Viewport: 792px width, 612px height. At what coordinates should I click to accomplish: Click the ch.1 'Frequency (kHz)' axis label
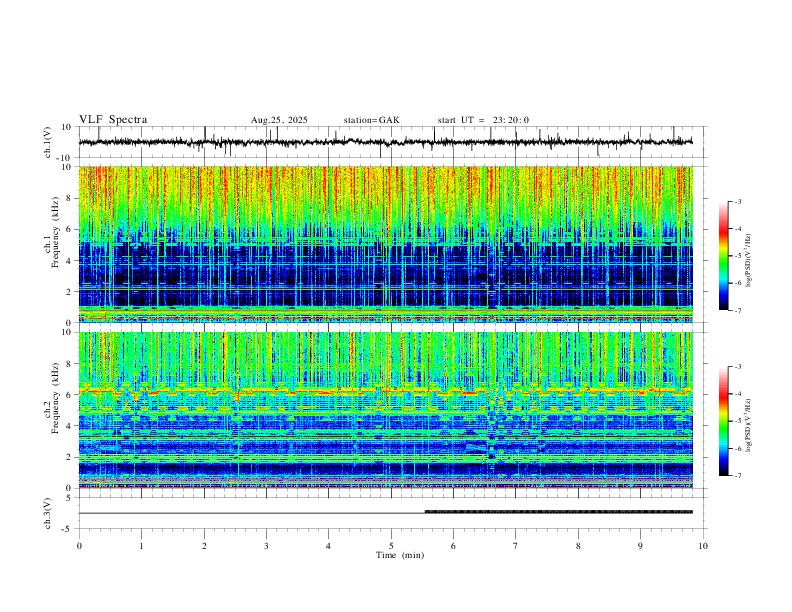[56, 233]
